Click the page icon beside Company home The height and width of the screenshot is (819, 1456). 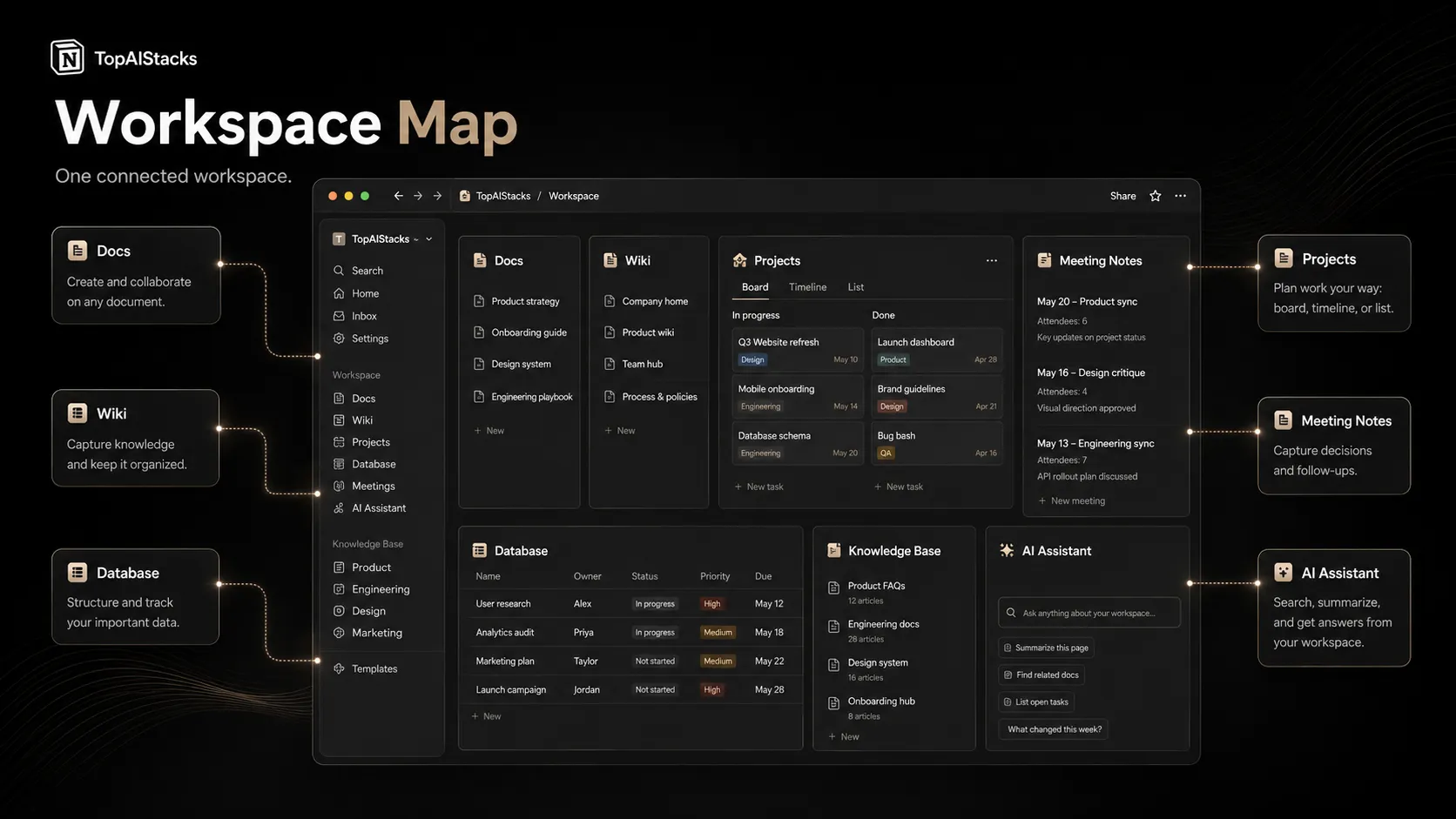610,301
